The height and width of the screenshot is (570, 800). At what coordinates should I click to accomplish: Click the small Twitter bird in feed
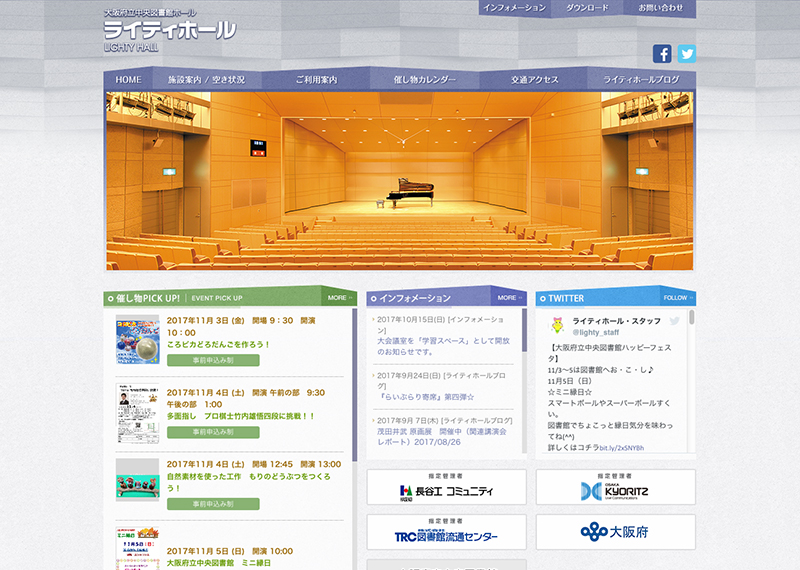[674, 321]
